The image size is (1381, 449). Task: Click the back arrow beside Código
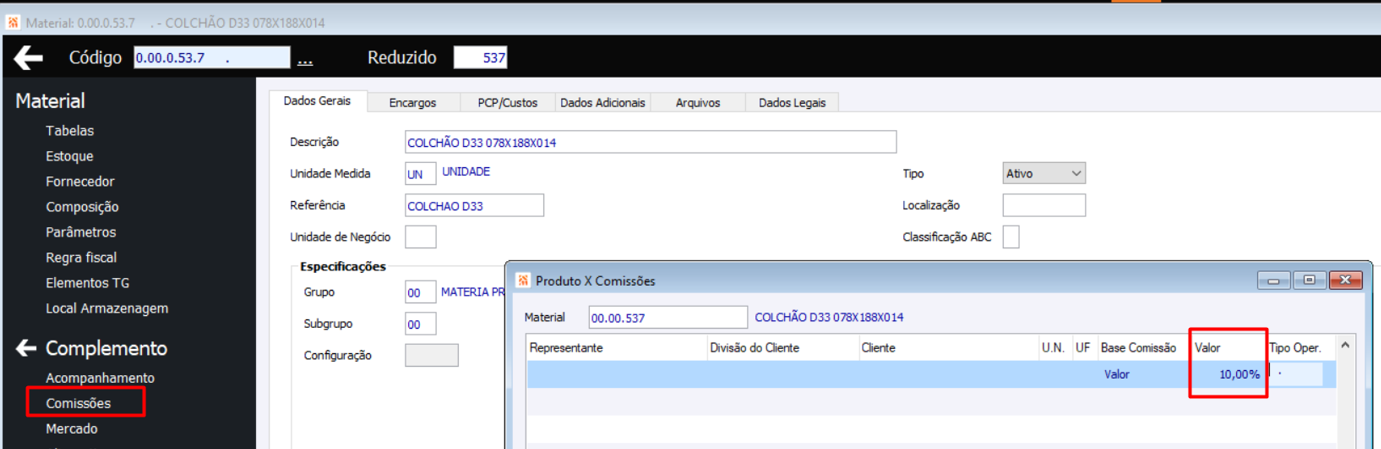pos(28,58)
